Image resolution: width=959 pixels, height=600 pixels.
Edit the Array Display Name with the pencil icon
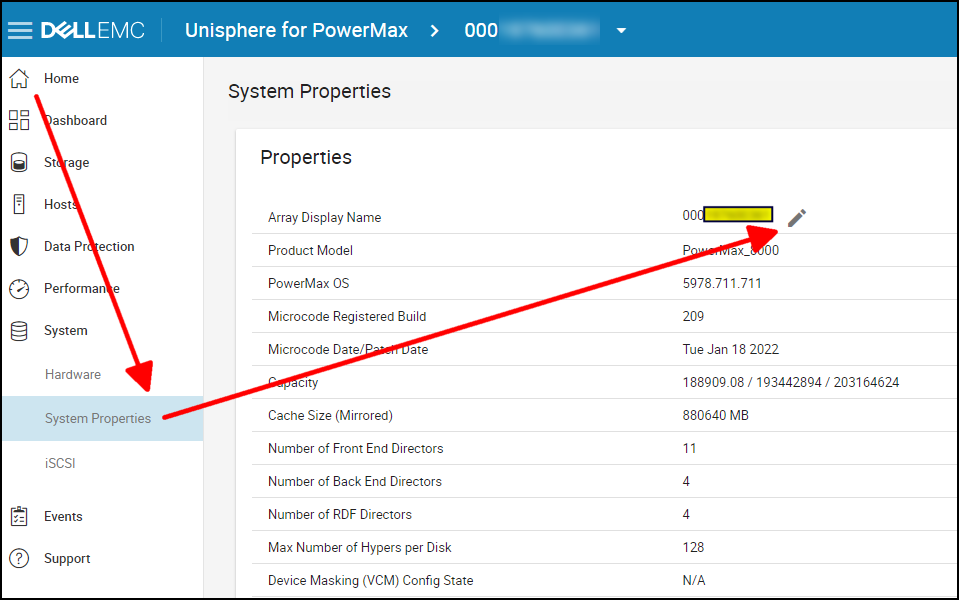pyautogui.click(x=795, y=216)
